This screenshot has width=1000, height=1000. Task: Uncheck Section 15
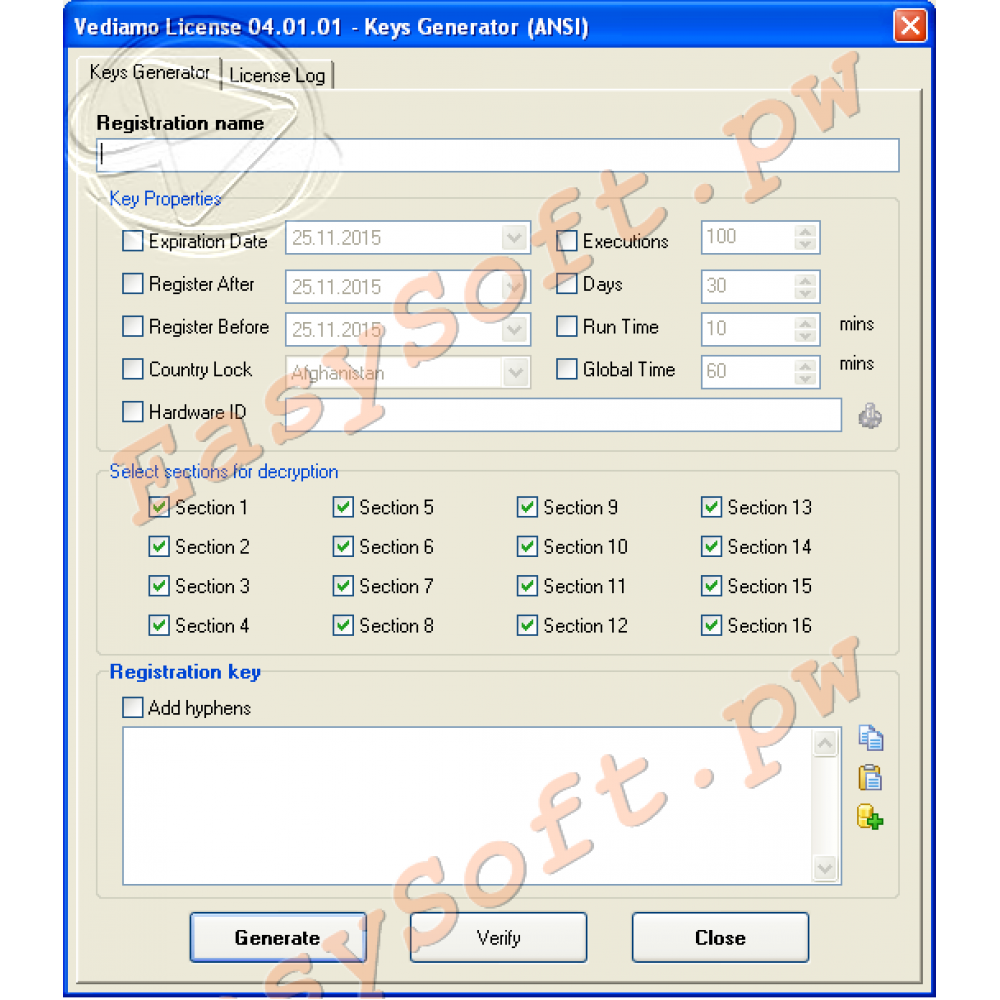711,587
